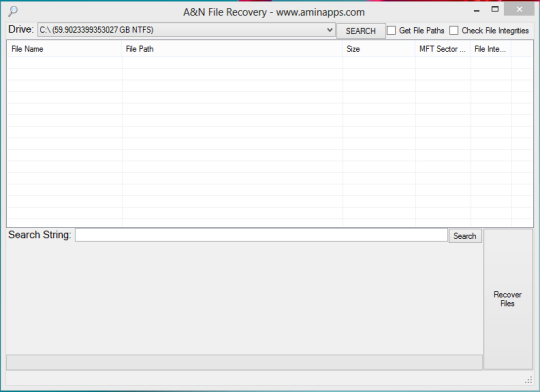Enable the Check File Integrities checkbox
Image resolution: width=540 pixels, height=392 pixels.
tap(454, 31)
